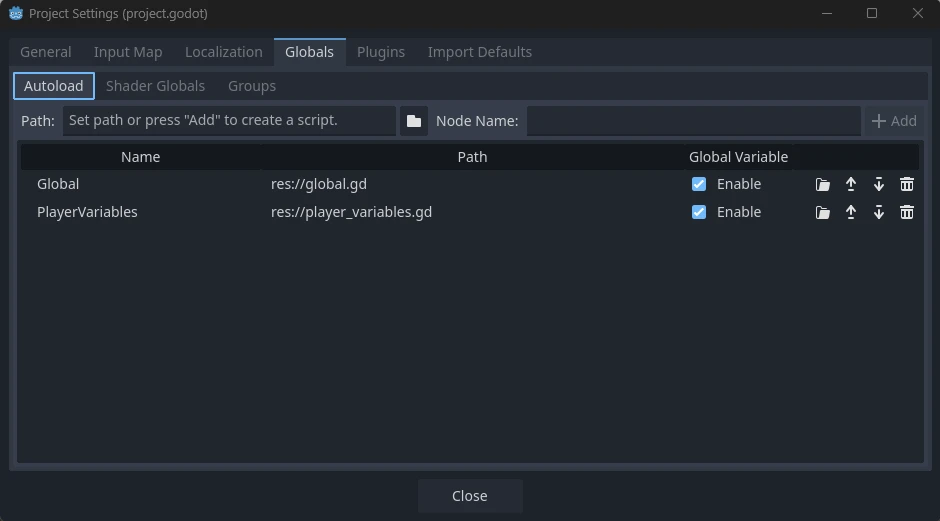Screen dimensions: 940x521
Task: Open the Shader Globals sub-tab
Action: tap(155, 86)
